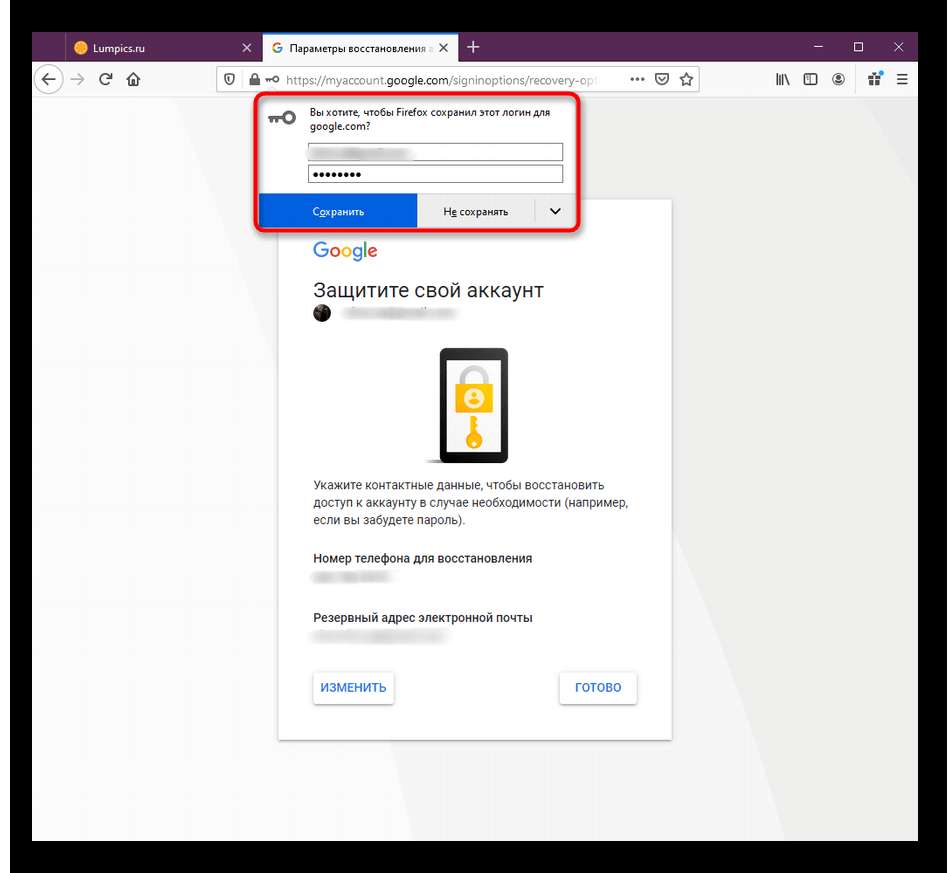Click the forward navigation arrow
950x873 pixels.
tap(78, 79)
